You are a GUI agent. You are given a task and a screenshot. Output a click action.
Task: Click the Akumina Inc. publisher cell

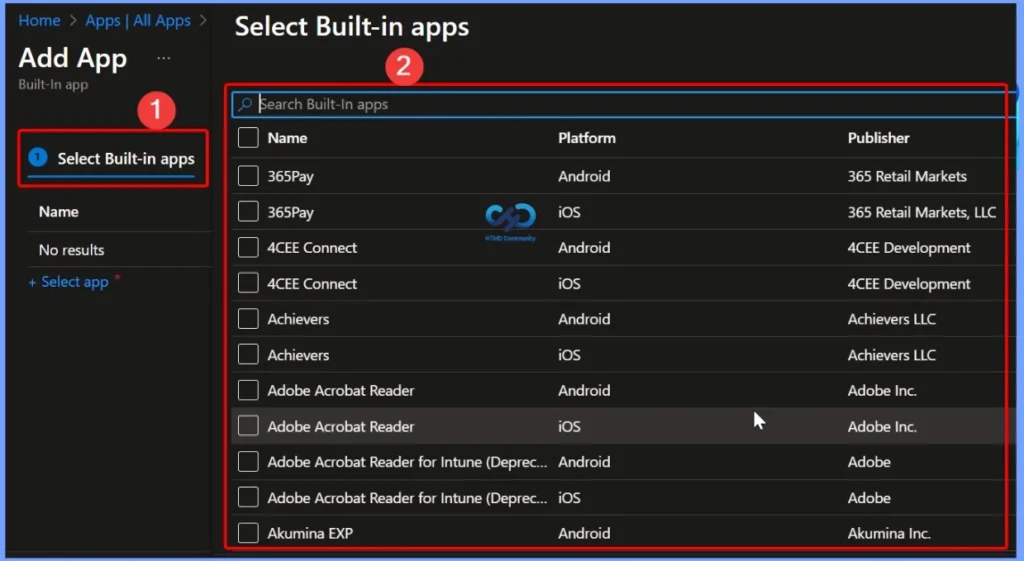click(x=889, y=533)
